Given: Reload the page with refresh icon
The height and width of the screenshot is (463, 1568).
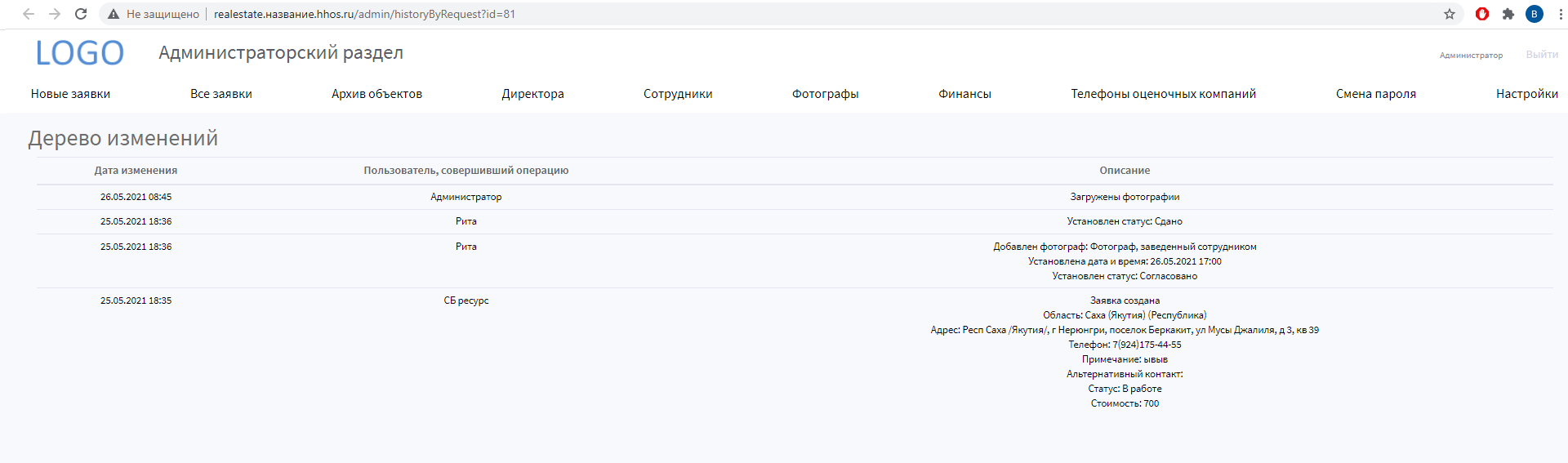Looking at the screenshot, I should click(81, 14).
